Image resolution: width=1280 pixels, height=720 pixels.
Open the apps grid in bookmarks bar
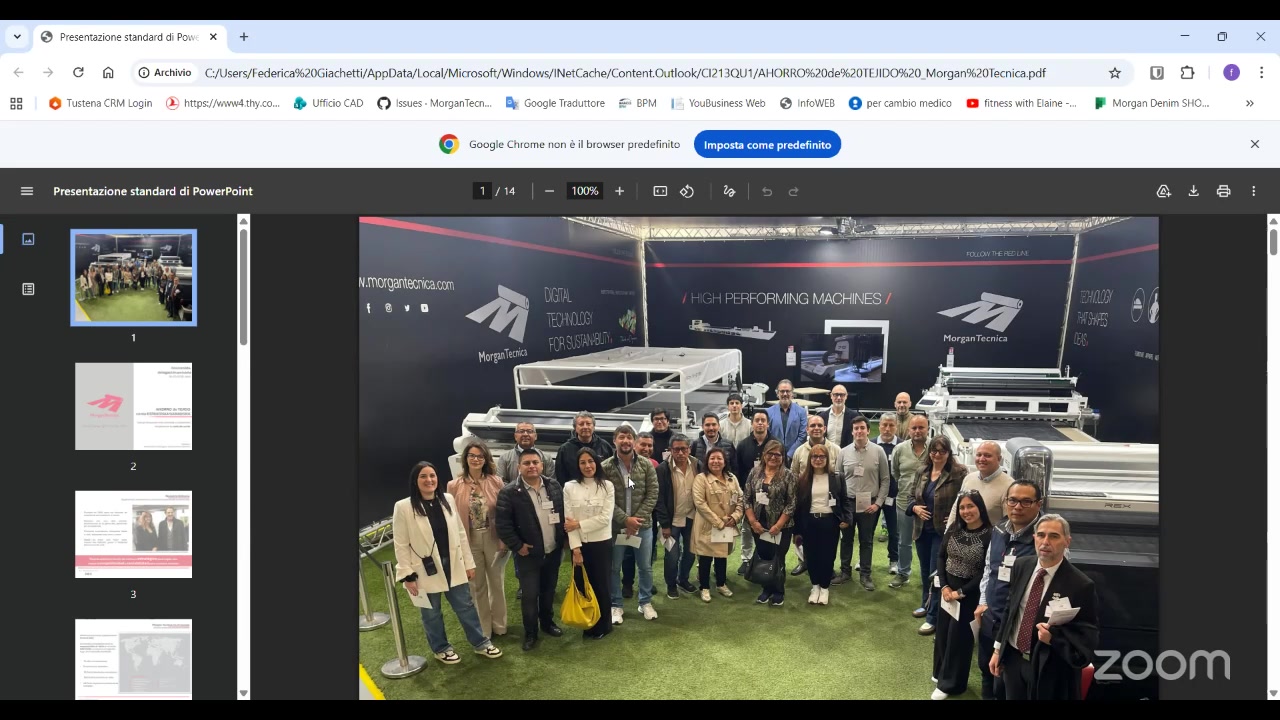click(x=16, y=103)
